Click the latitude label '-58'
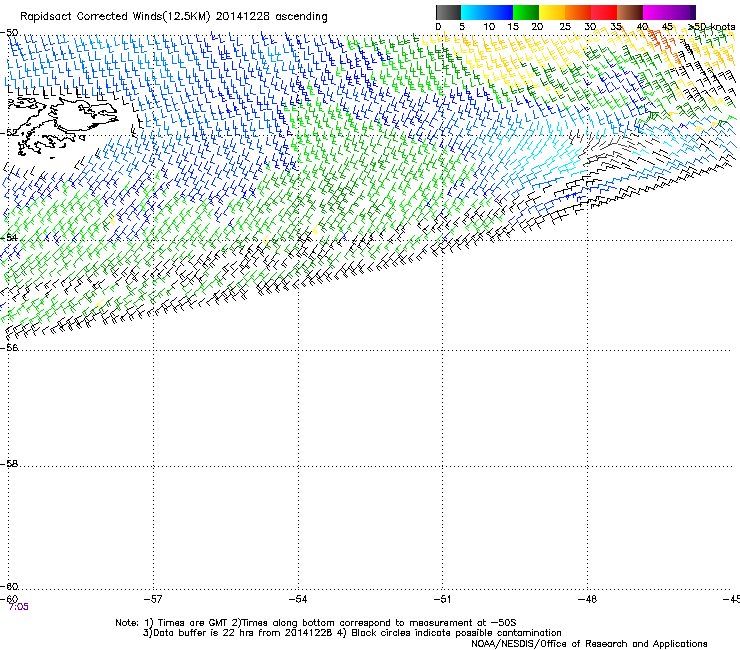Viewport: 740px width, 650px height. pos(9,464)
